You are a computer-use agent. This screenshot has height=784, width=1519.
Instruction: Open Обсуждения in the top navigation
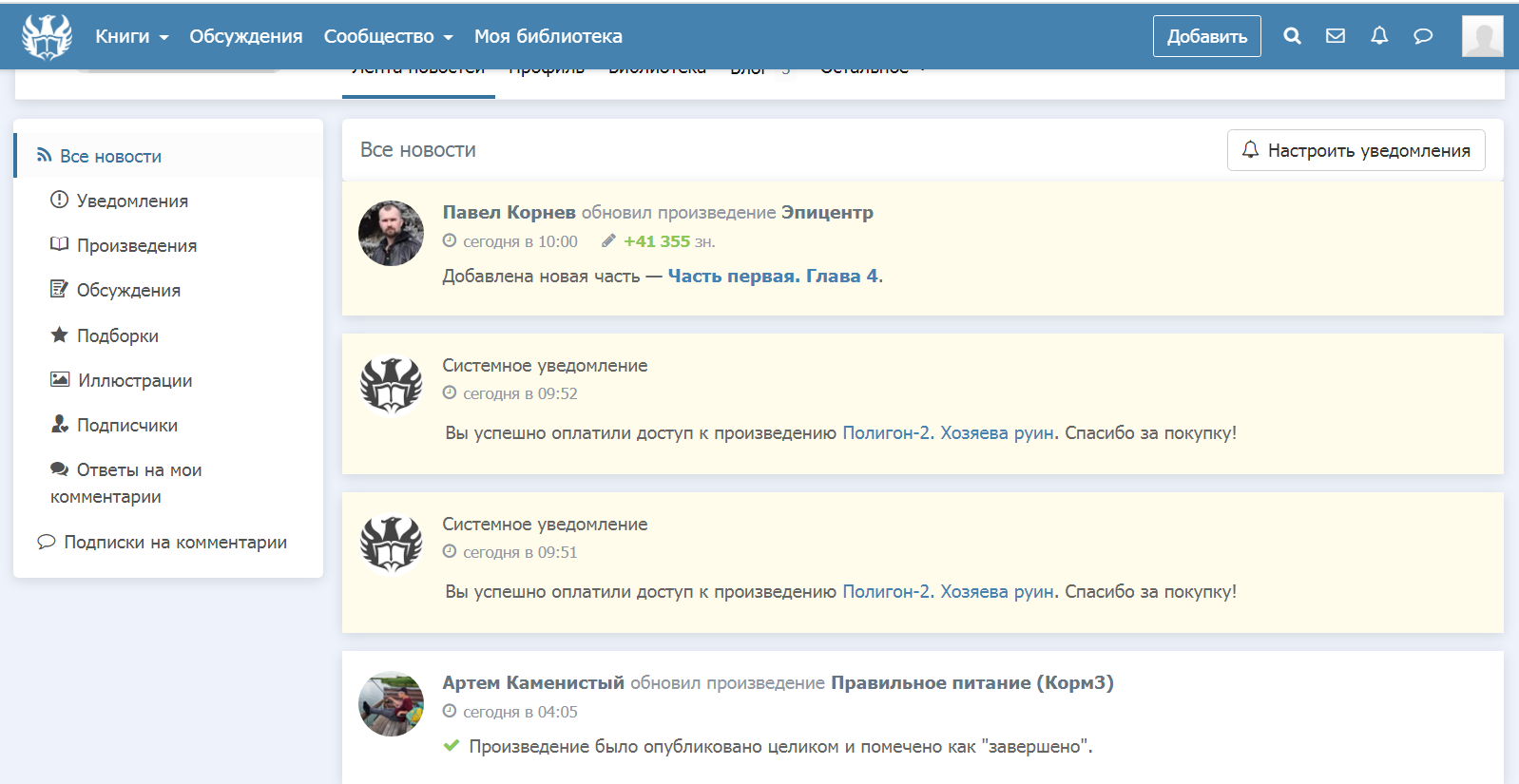245,36
